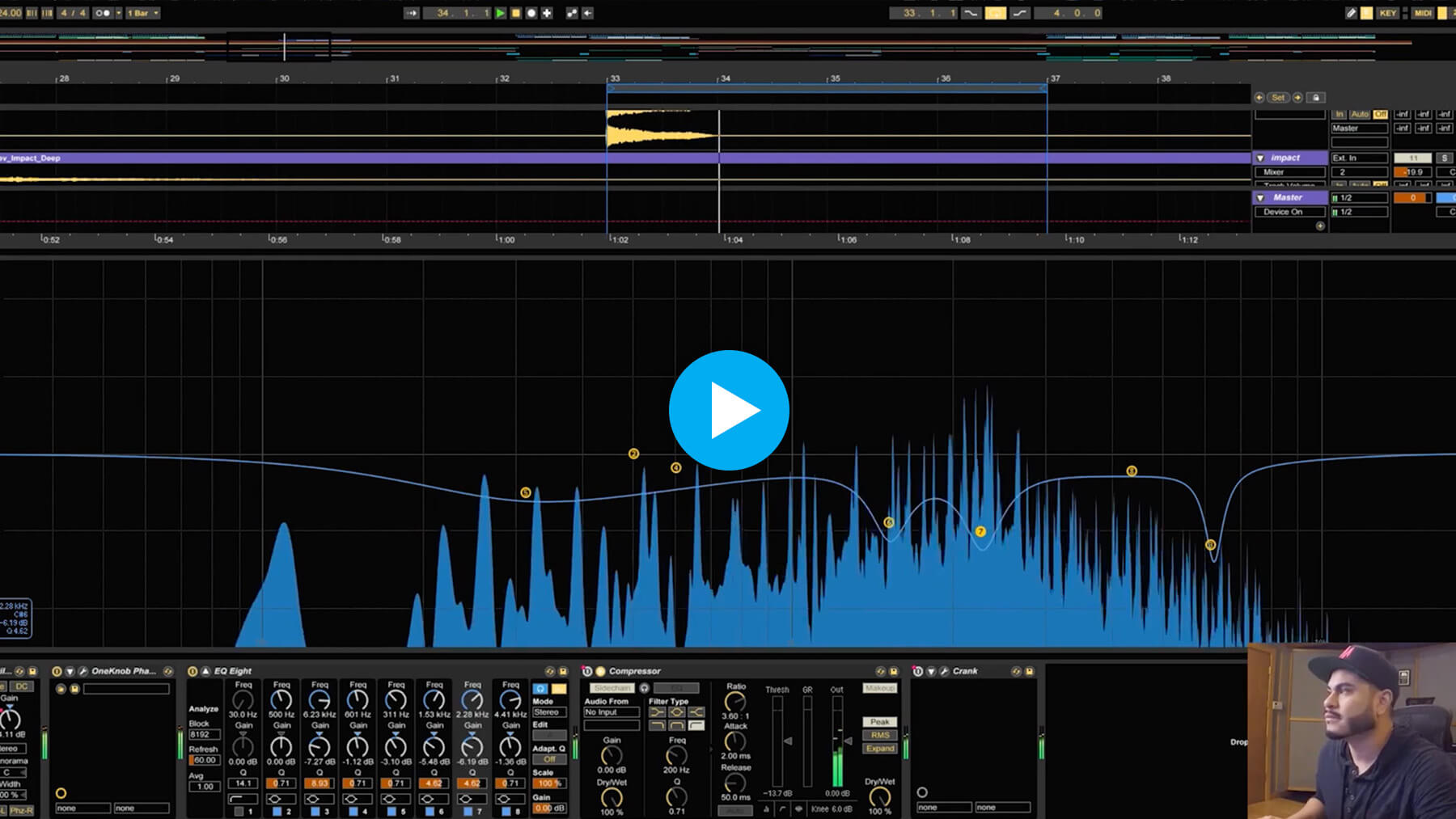Select the RMS detection mode
1456x819 pixels.
[880, 735]
